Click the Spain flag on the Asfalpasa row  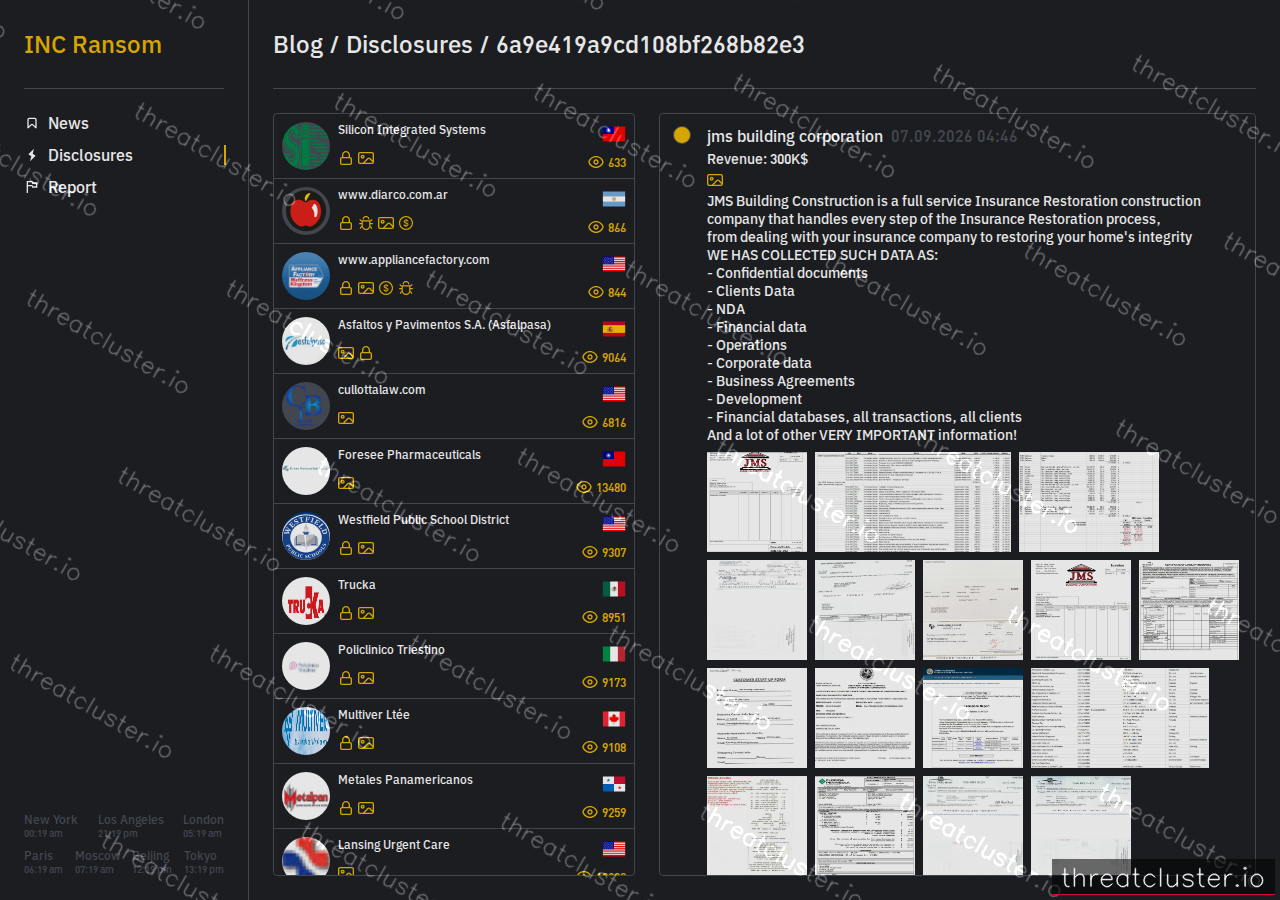point(614,328)
